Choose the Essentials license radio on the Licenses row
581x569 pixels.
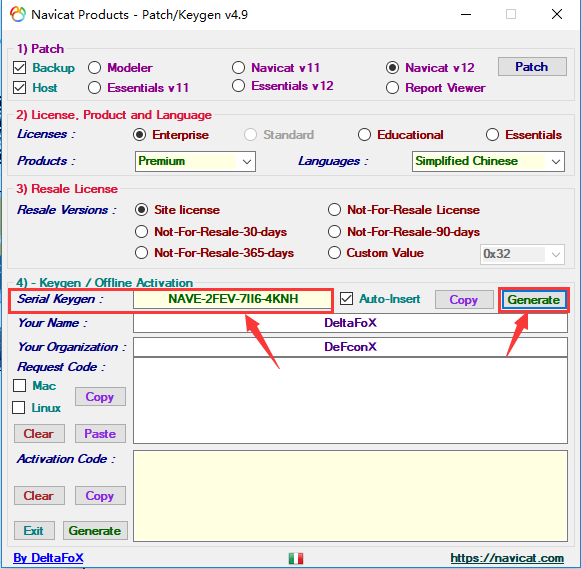(x=492, y=135)
